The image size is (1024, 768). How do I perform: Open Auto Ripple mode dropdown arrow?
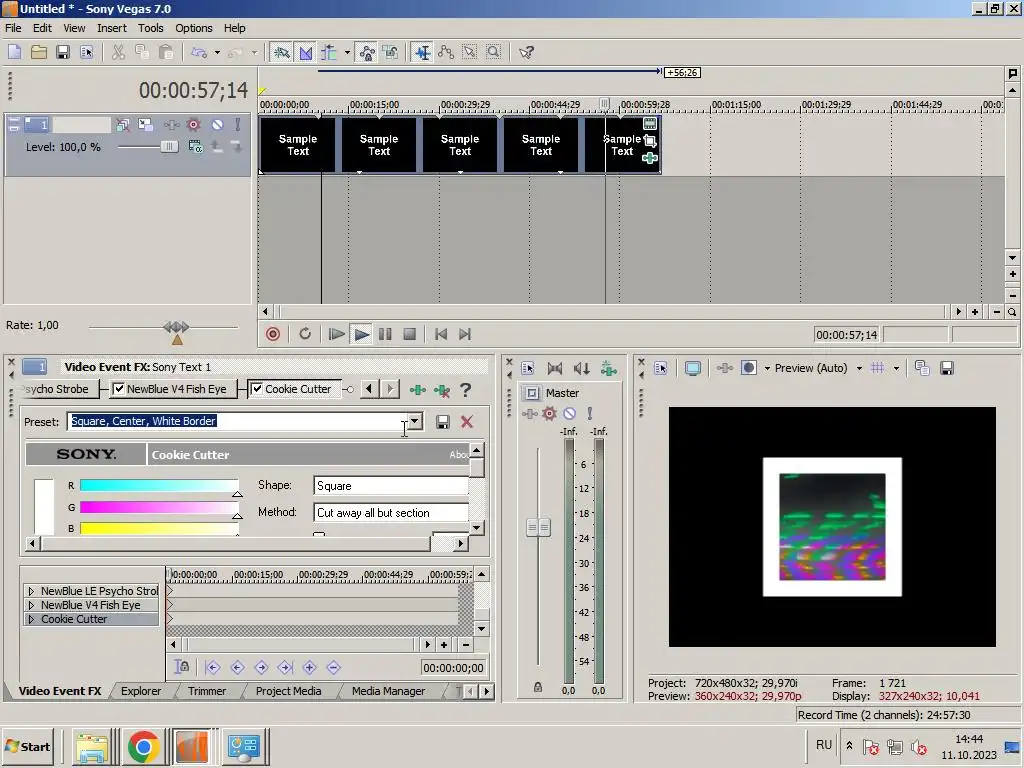[347, 52]
